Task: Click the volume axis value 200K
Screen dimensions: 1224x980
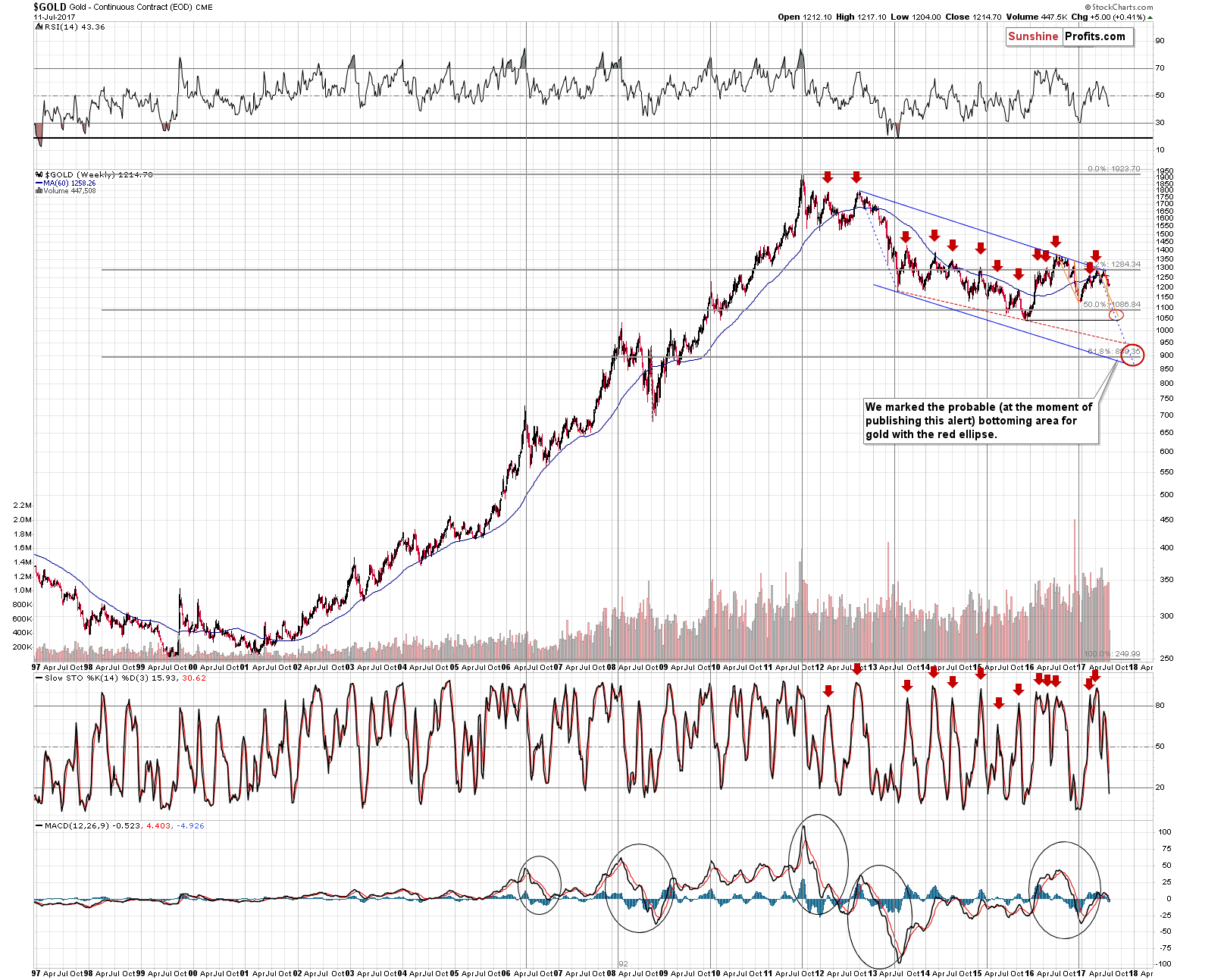Action: 23,647
